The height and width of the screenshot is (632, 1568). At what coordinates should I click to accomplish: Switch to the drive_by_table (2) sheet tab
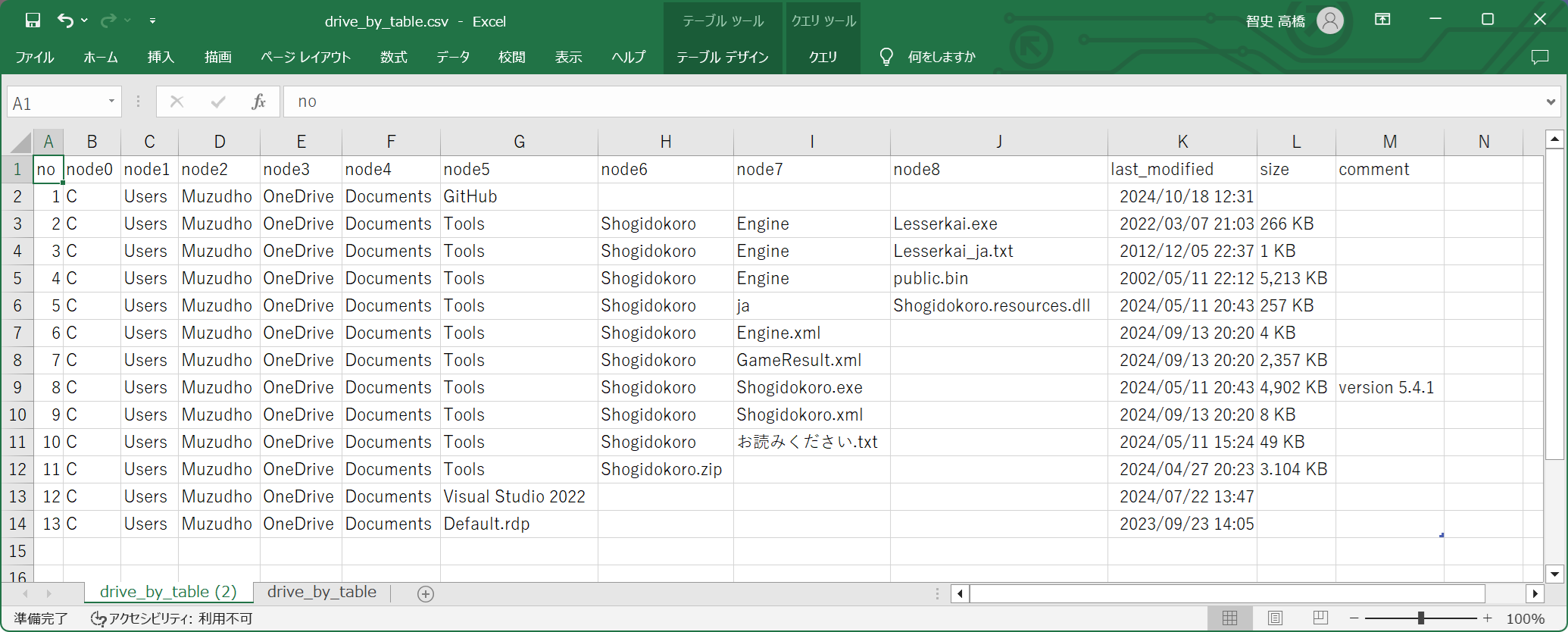click(x=168, y=592)
